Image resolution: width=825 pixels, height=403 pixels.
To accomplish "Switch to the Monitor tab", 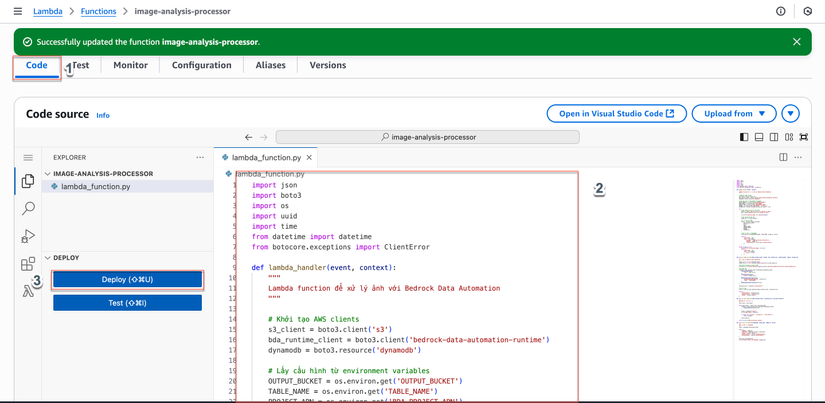I will [130, 65].
